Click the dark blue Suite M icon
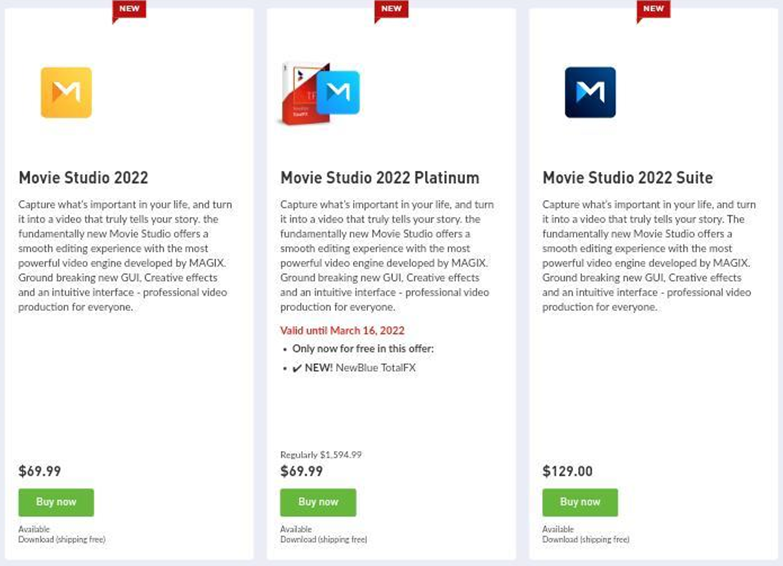The height and width of the screenshot is (566, 783). pyautogui.click(x=590, y=92)
